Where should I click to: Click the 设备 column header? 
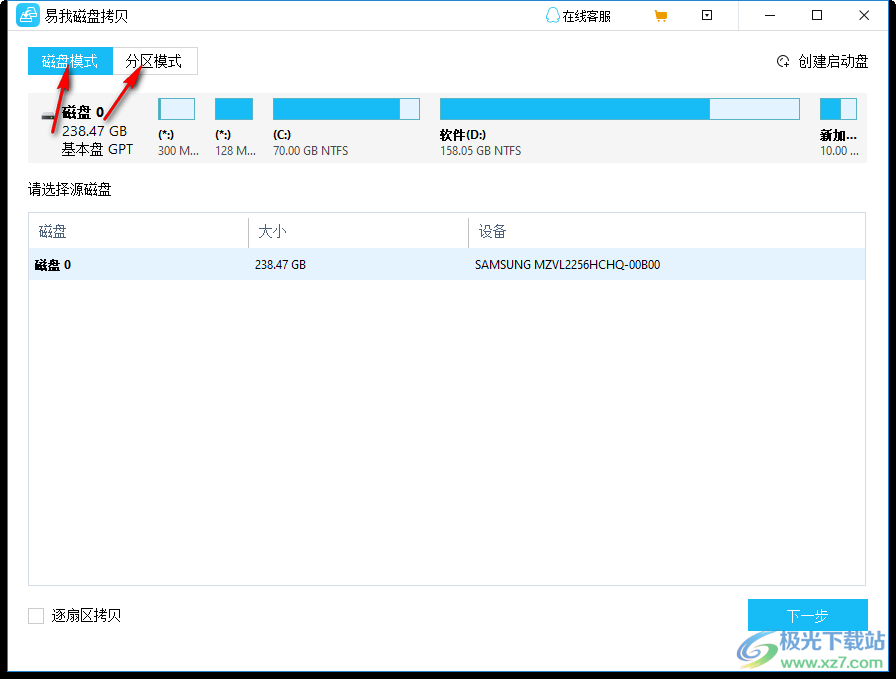(x=492, y=231)
